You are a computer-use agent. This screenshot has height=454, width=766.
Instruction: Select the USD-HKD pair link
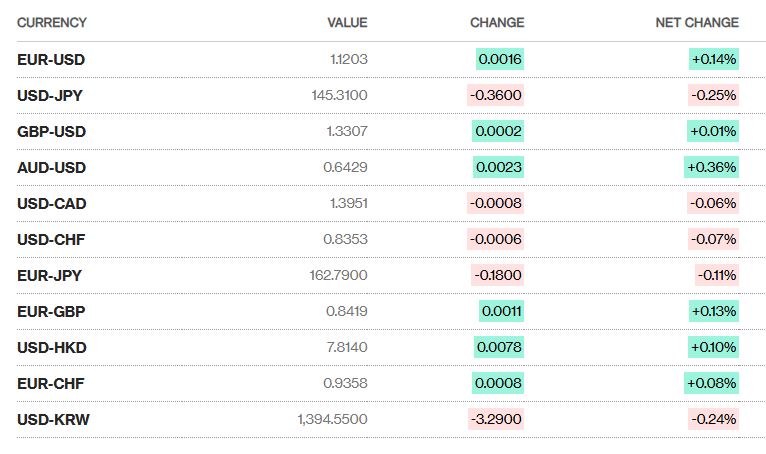(x=52, y=347)
